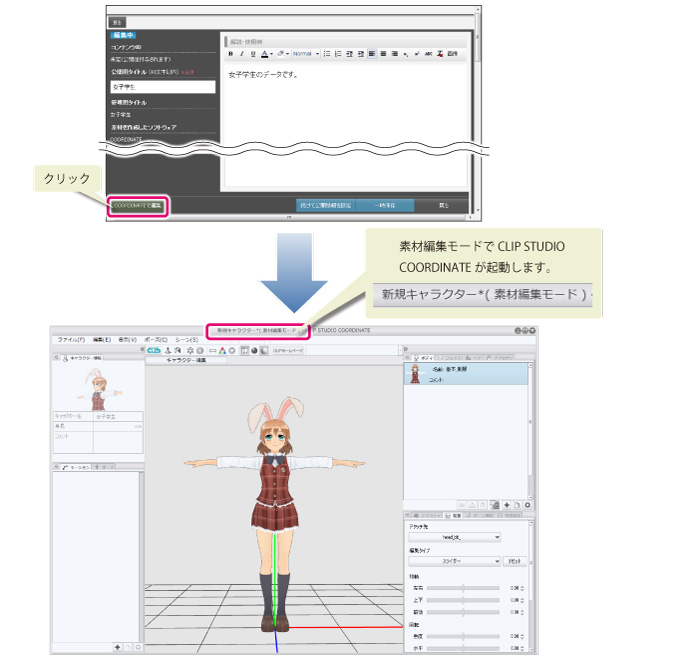
Task: Click the CLIP cloud icon in the COORDINATE toolbar
Action: pos(154,351)
